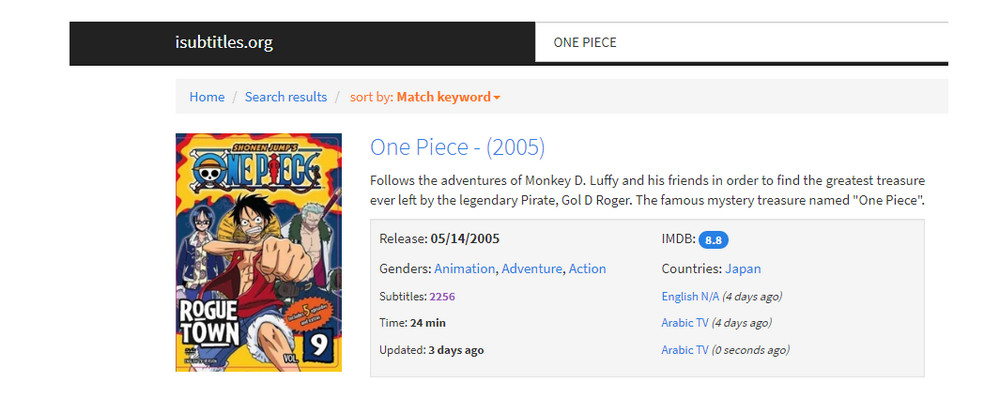The image size is (1000, 414).
Task: Click the One Piece Rogue Town poster
Action: coord(259,252)
